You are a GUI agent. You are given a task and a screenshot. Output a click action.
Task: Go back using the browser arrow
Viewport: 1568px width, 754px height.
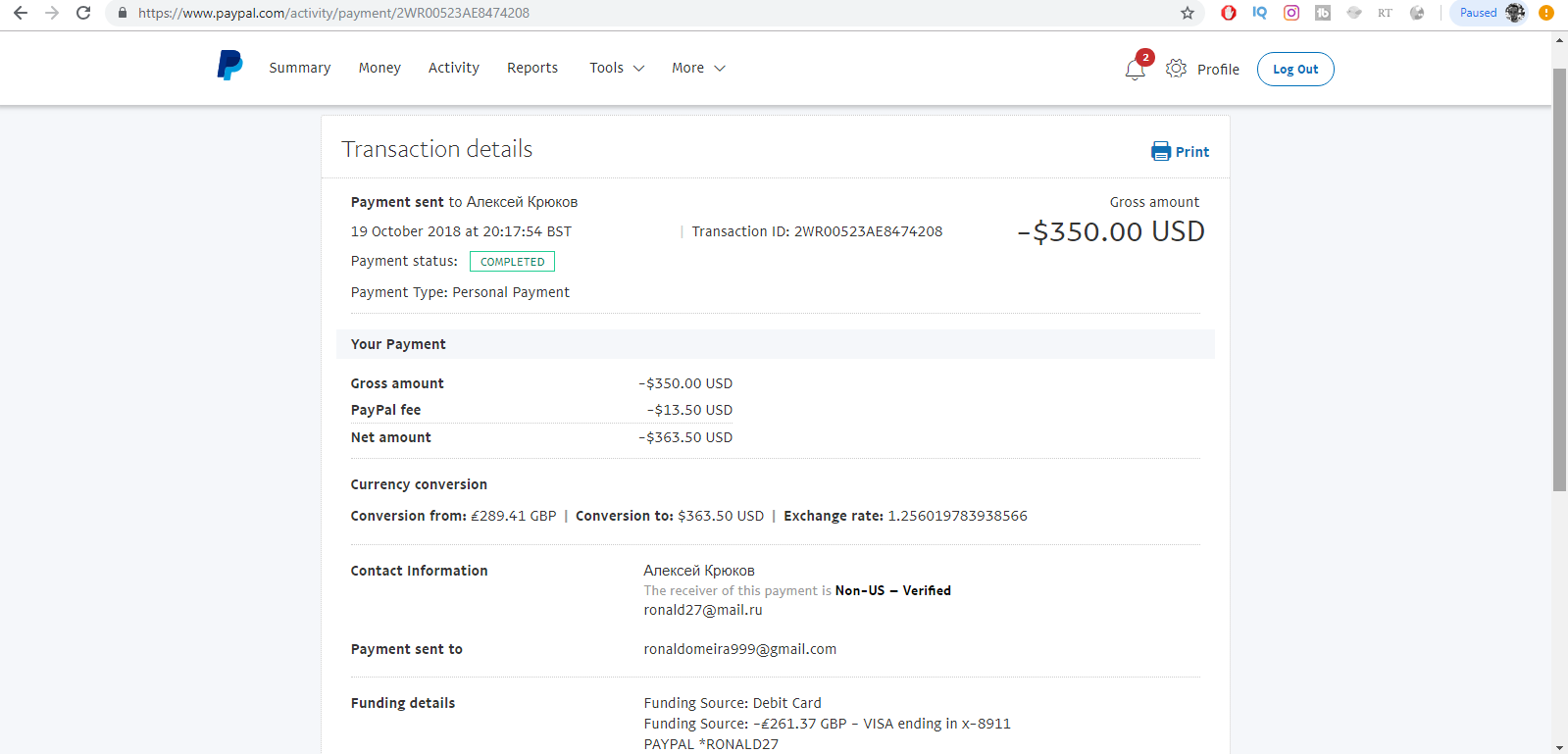click(x=21, y=13)
